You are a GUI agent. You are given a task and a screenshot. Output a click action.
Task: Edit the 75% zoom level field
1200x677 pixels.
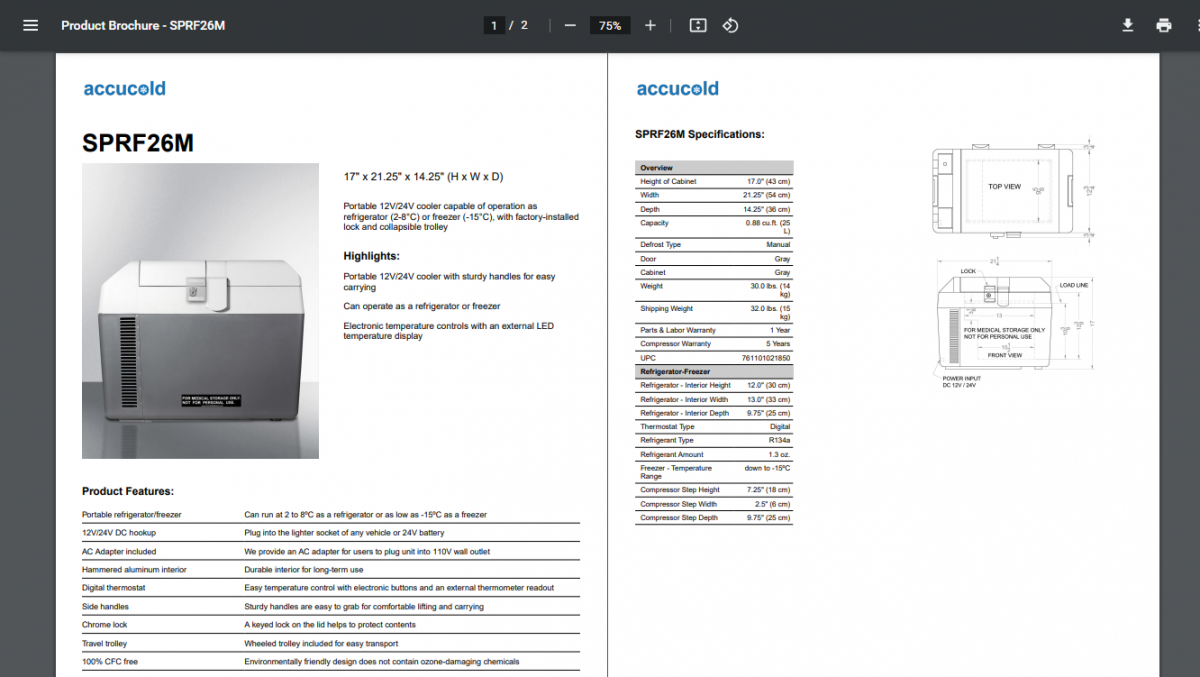pyautogui.click(x=610, y=25)
